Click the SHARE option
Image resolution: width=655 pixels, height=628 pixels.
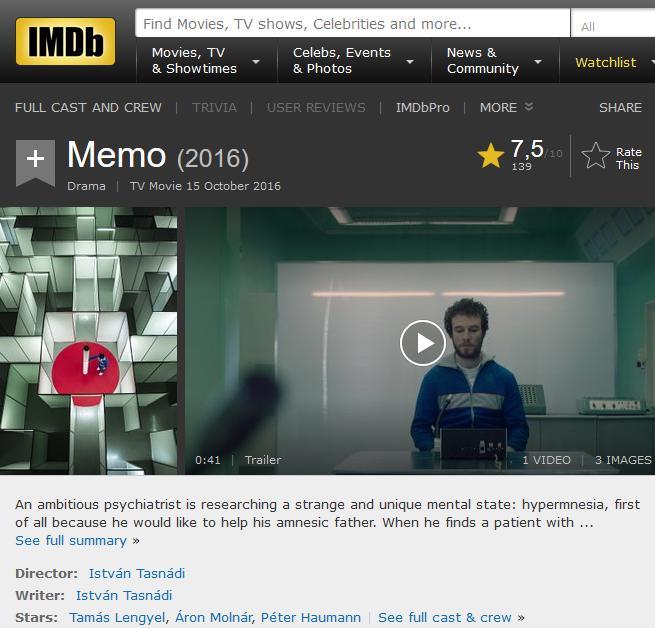point(620,107)
